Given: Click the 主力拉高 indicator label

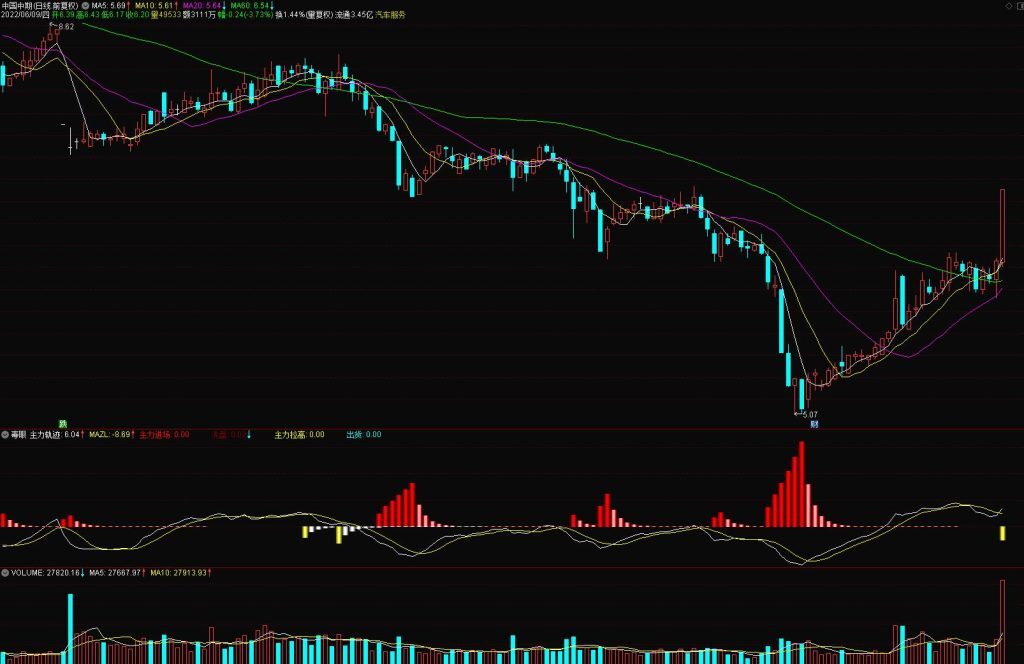Looking at the screenshot, I should click(291, 435).
